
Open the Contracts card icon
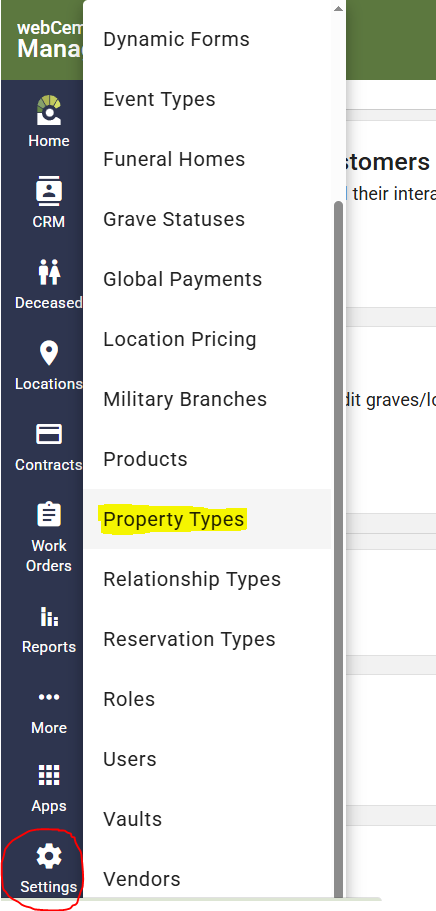pyautogui.click(x=49, y=434)
